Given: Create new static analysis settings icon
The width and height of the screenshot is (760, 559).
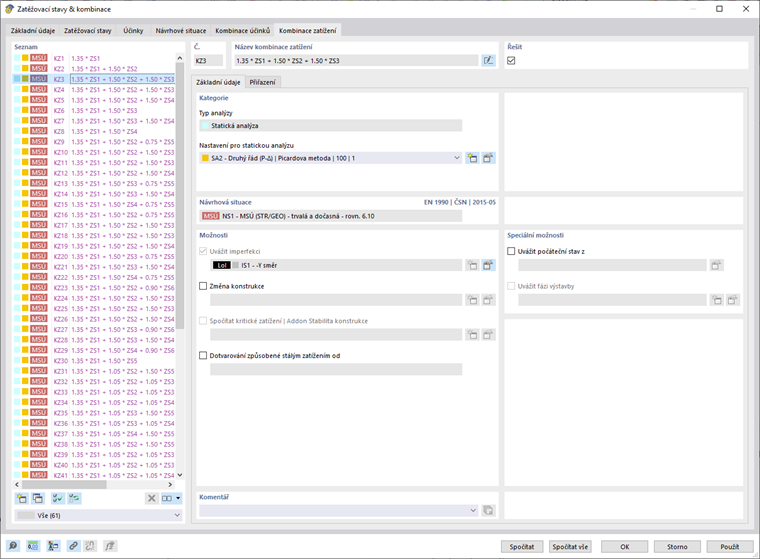Looking at the screenshot, I should (x=472, y=158).
